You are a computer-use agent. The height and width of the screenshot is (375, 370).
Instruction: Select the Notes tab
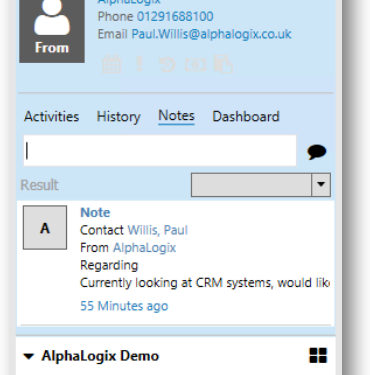pyautogui.click(x=176, y=116)
